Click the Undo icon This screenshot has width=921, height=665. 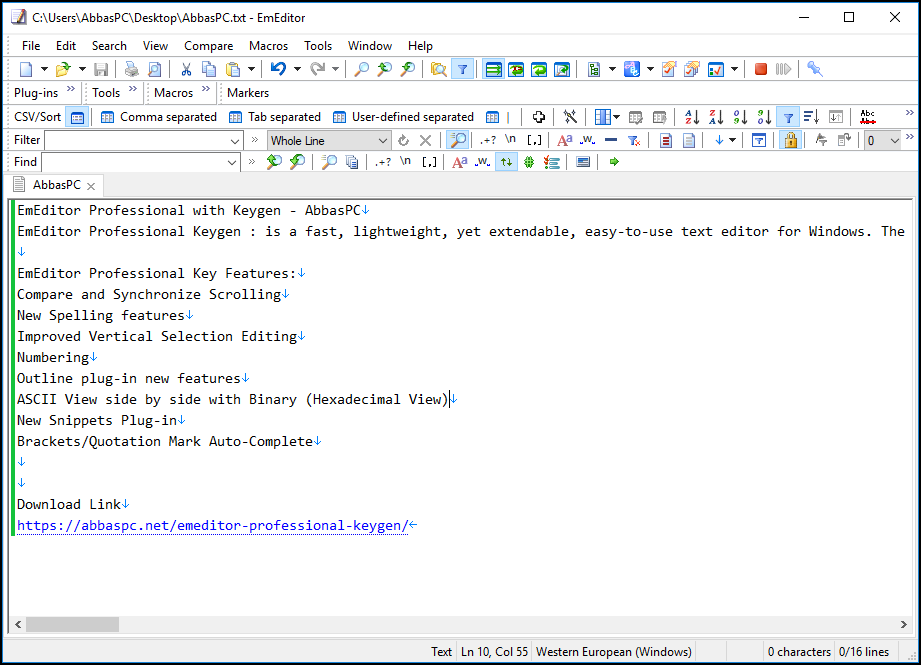(278, 69)
